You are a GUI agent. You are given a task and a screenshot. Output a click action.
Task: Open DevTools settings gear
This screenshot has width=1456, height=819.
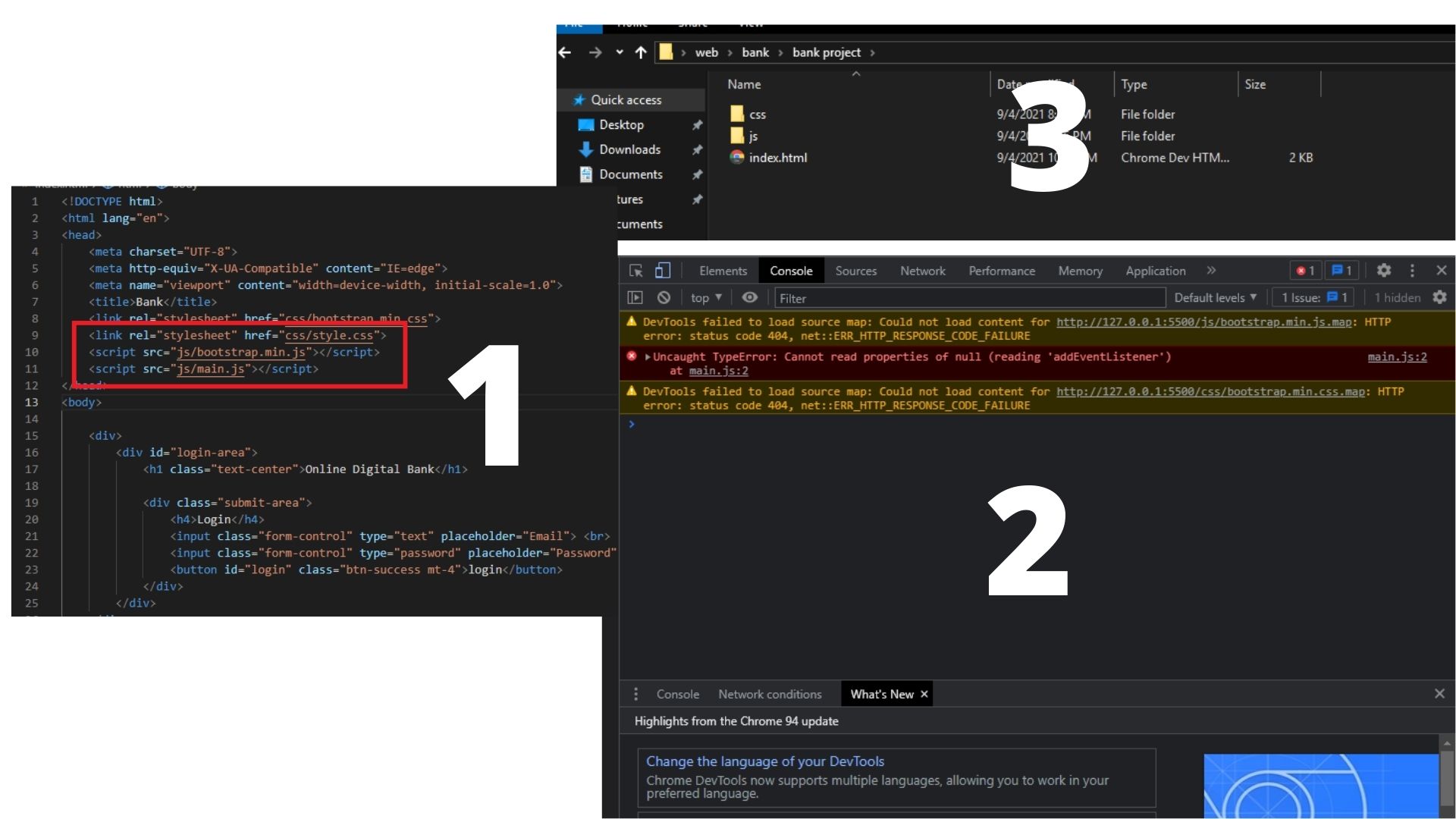tap(1385, 271)
